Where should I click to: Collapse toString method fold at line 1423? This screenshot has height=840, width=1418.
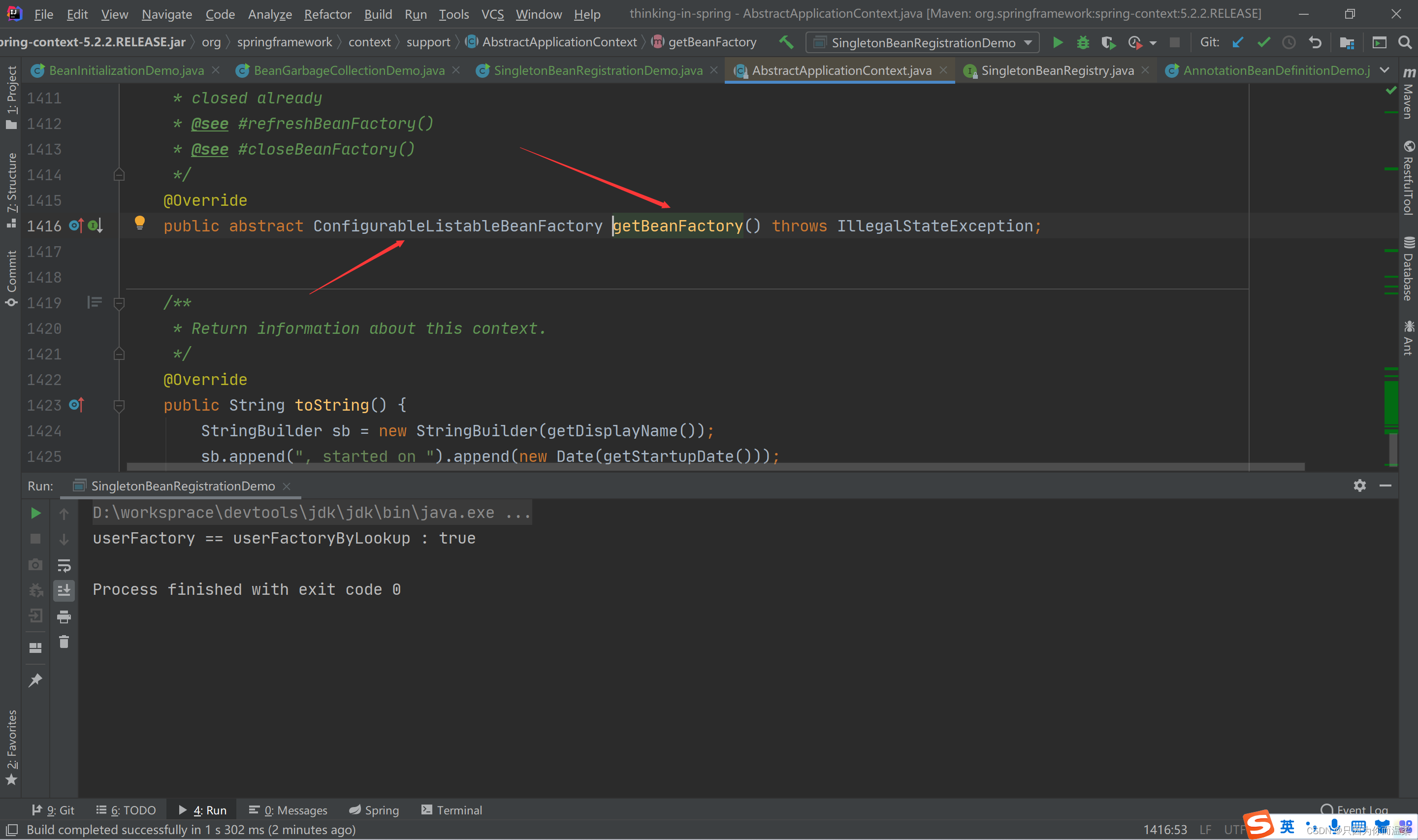click(x=119, y=405)
